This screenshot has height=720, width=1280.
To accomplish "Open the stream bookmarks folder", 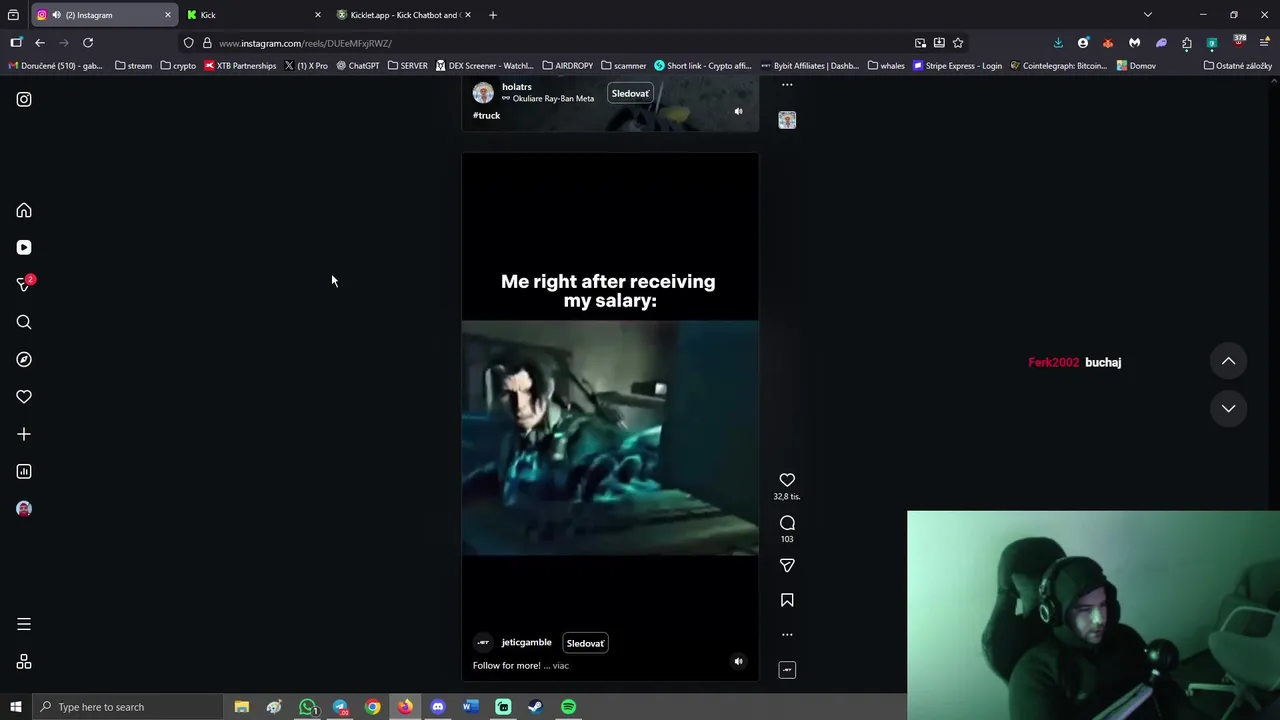I will tap(133, 66).
